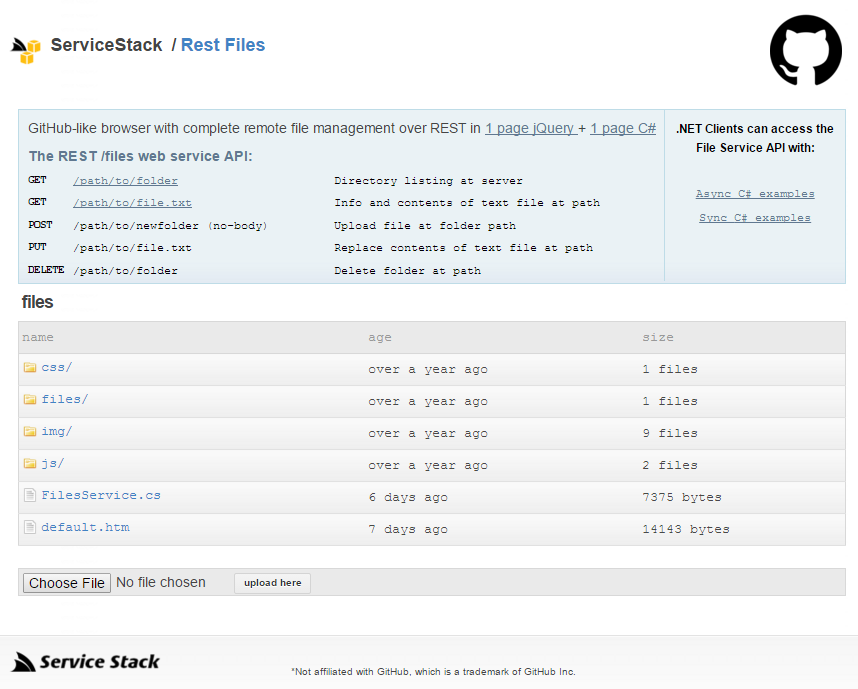The height and width of the screenshot is (689, 858).
Task: Open the 1 page C# link
Action: click(x=623, y=128)
